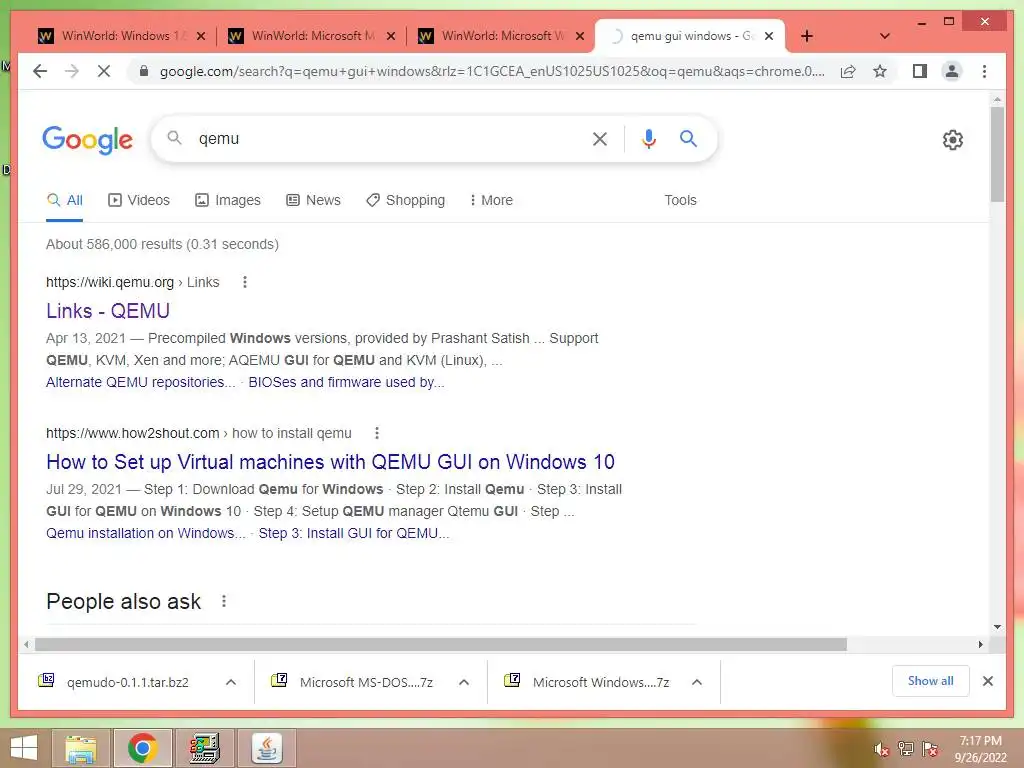
Task: Open How to Set up Virtual machines result
Action: point(330,462)
